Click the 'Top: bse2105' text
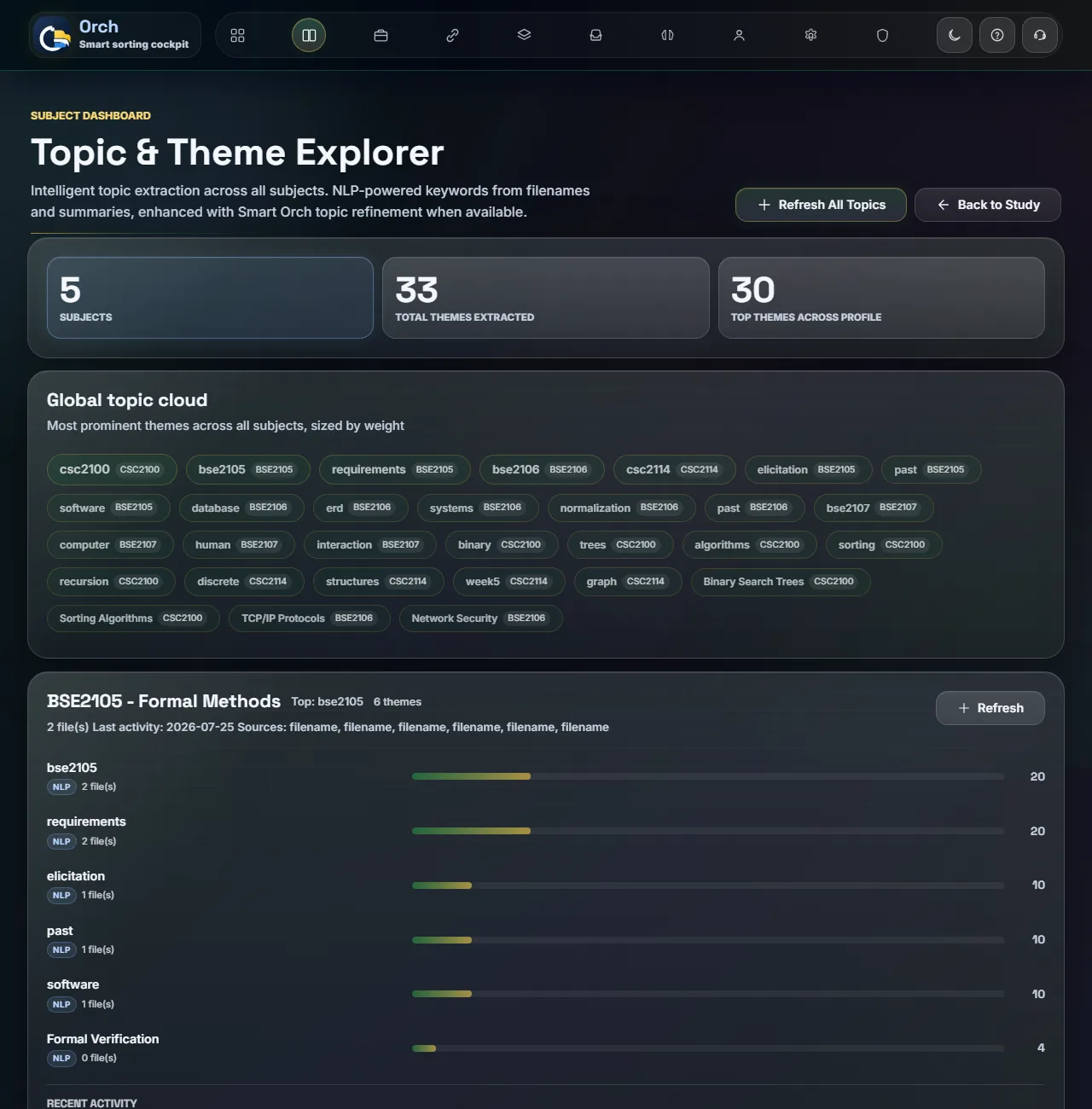This screenshot has height=1109, width=1092. (x=328, y=701)
